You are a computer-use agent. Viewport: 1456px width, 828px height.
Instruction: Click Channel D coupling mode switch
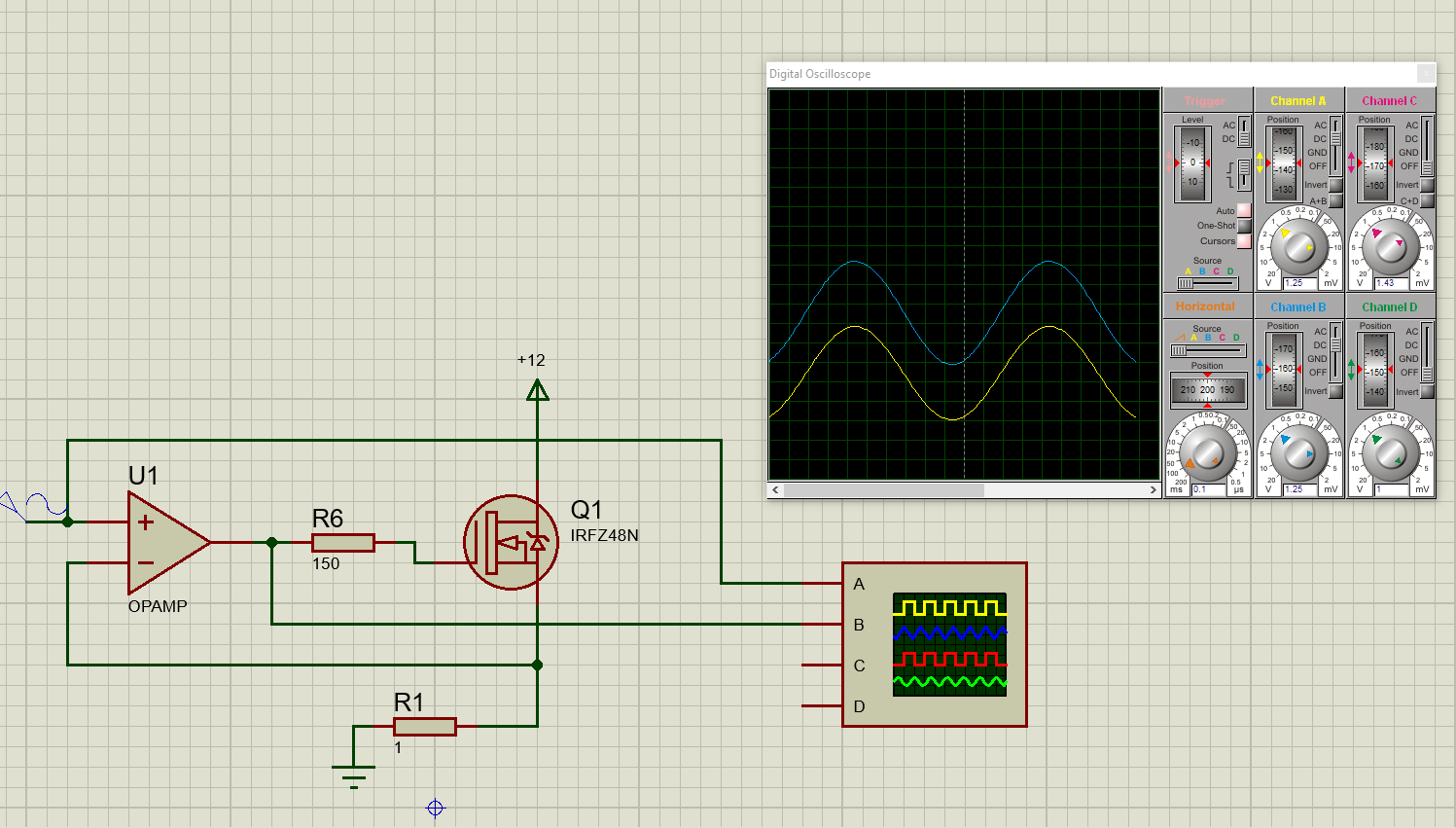[1427, 352]
